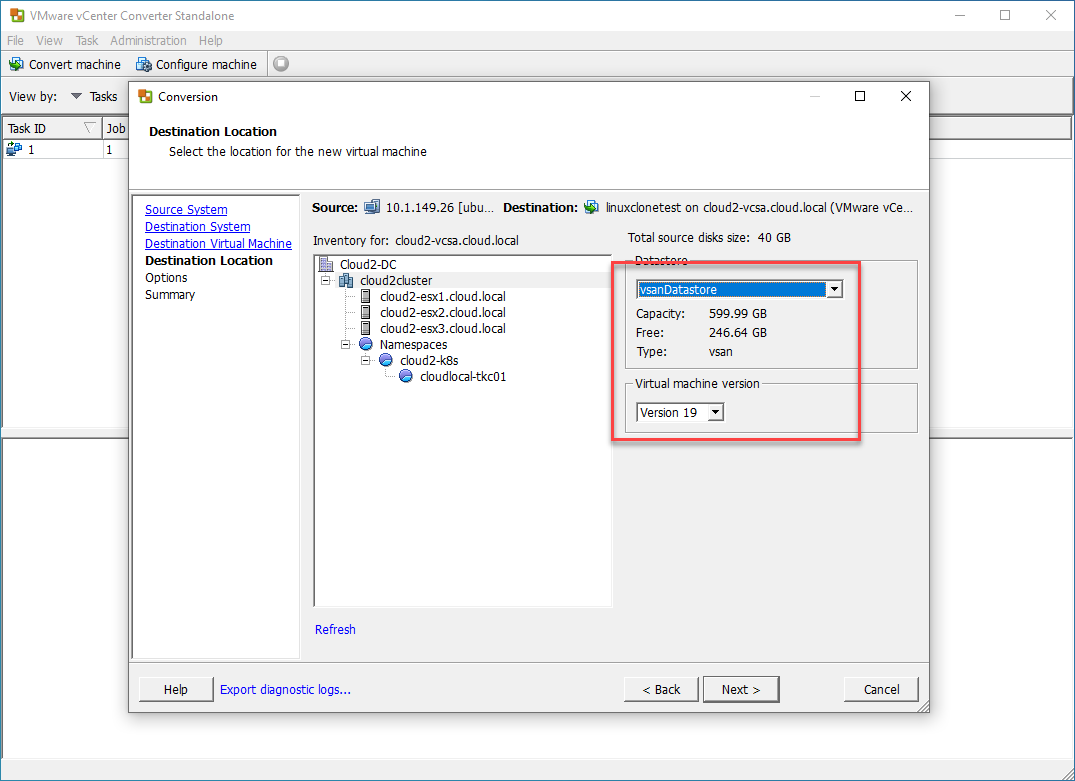
Task: Select the cloudlocal-tkc01 resource pool icon
Action: coord(406,377)
